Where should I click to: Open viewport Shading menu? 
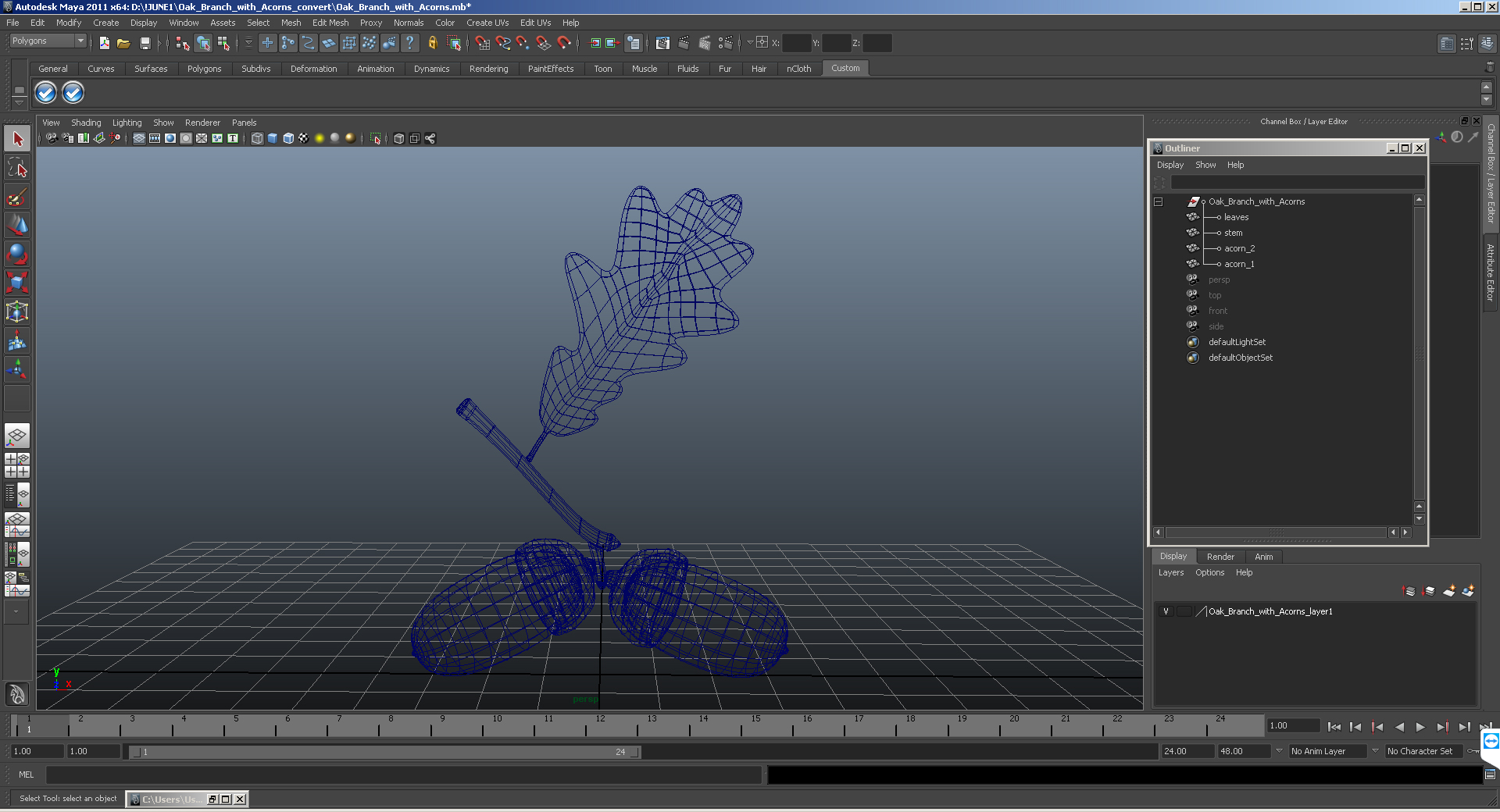coord(86,123)
